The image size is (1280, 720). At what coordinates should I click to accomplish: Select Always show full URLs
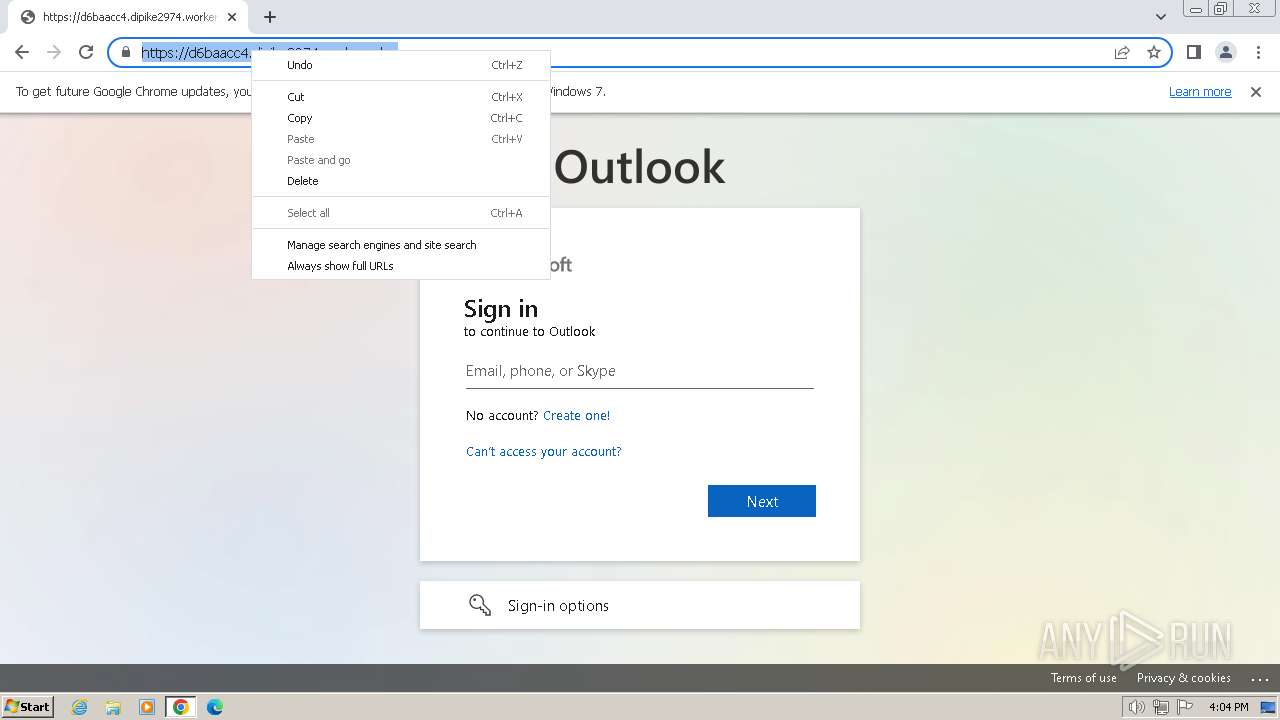click(x=401, y=266)
